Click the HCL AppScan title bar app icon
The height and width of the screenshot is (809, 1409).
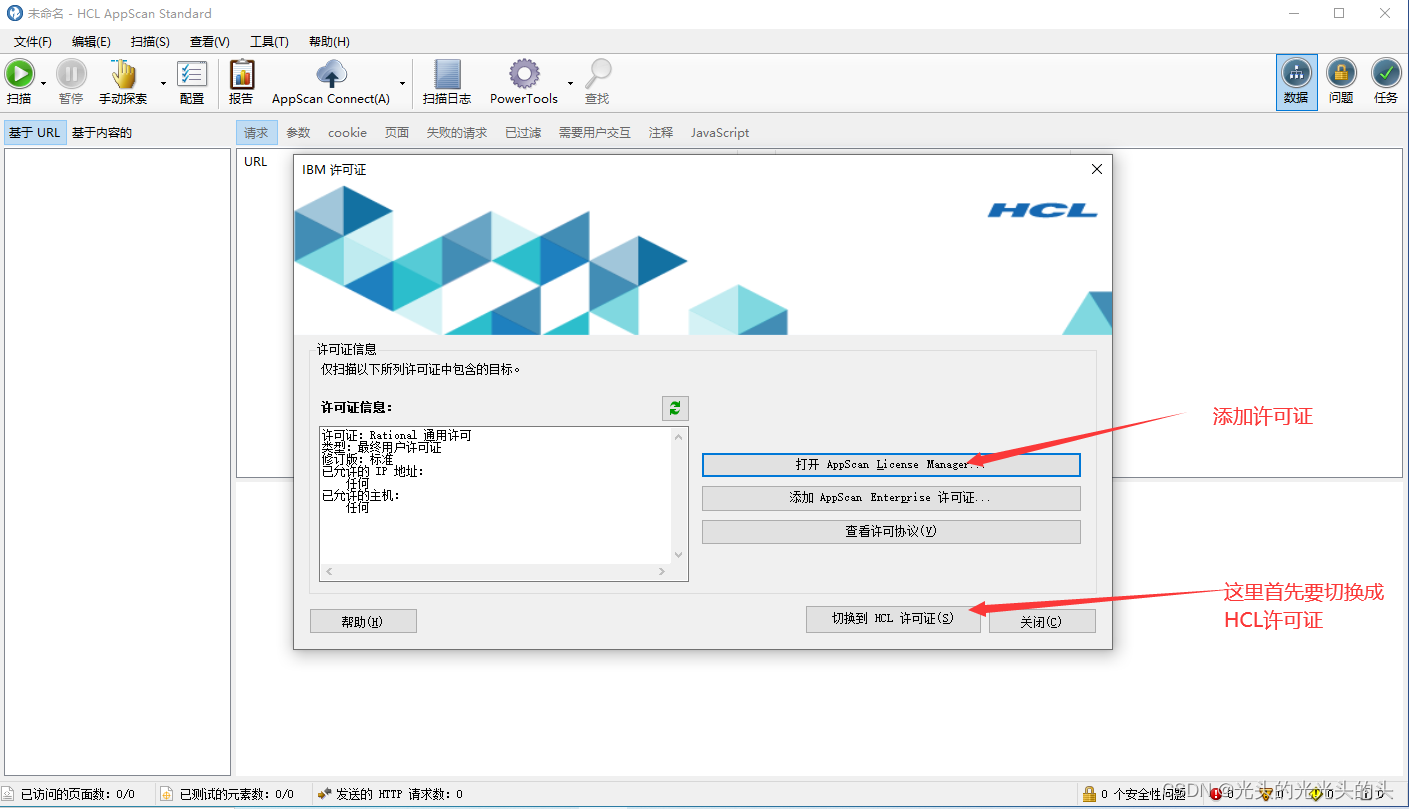14,13
